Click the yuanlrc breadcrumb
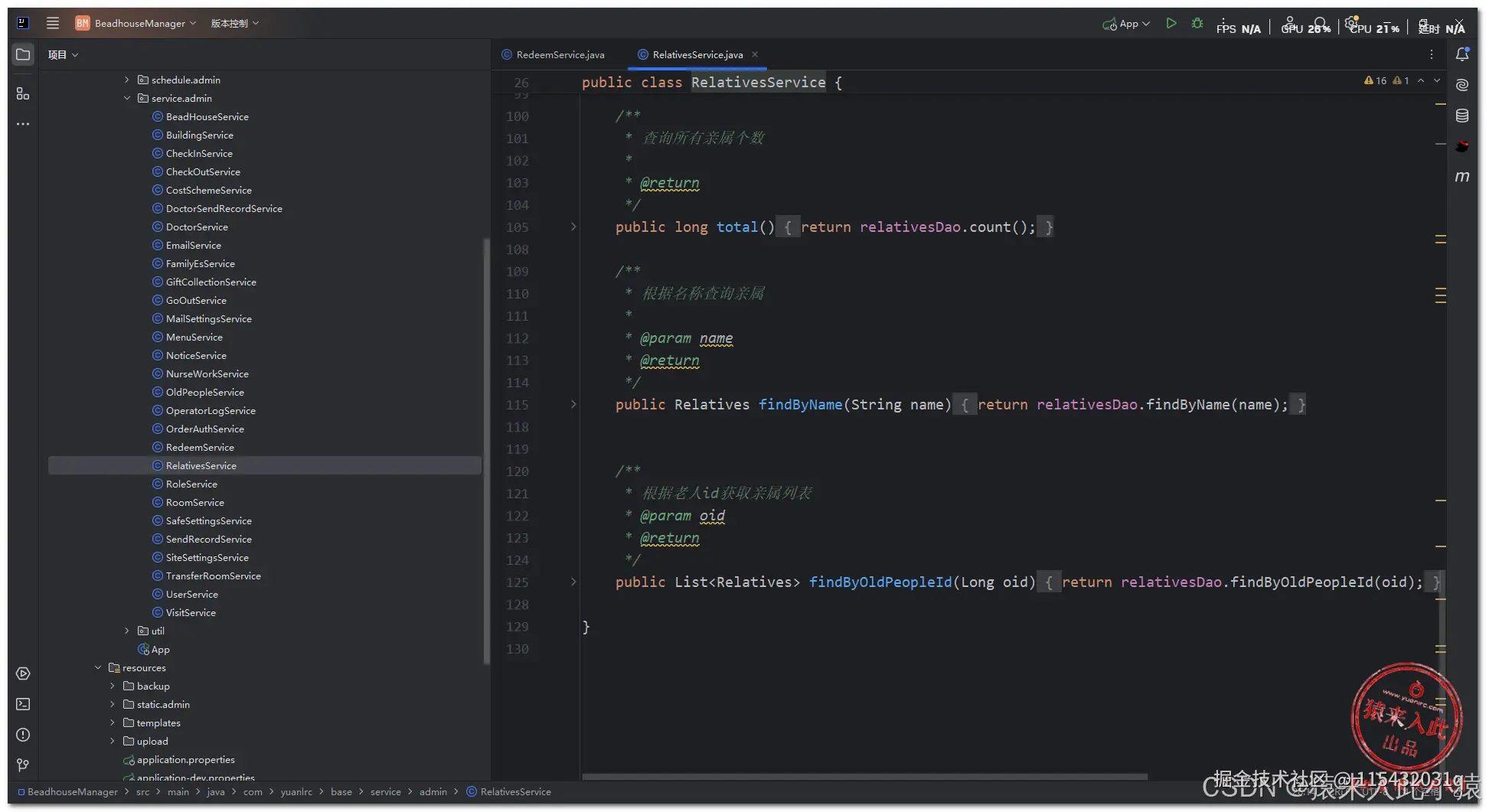1486x812 pixels. click(296, 792)
